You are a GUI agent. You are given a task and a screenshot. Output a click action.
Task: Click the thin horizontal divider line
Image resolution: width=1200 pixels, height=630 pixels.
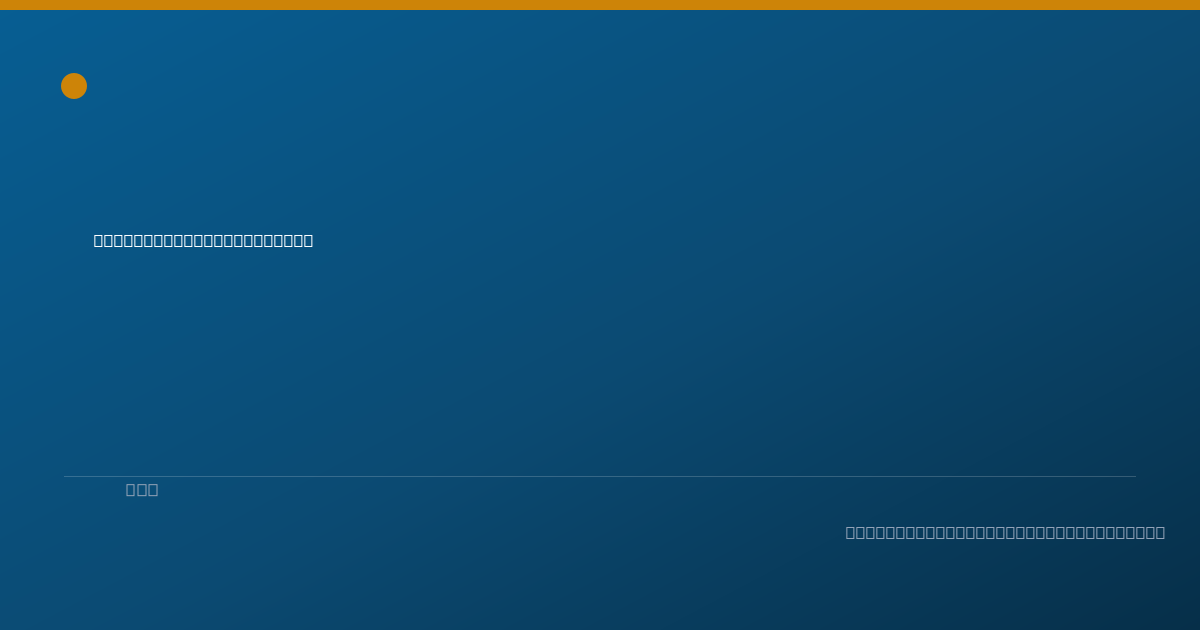pyautogui.click(x=600, y=476)
